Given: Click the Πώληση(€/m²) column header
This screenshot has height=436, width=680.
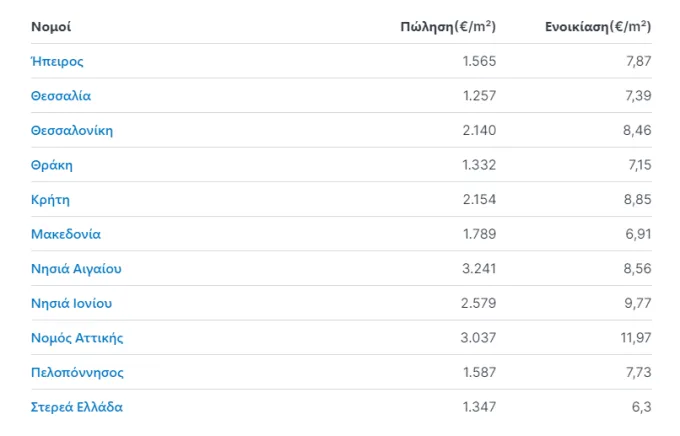Looking at the screenshot, I should click(x=448, y=27).
